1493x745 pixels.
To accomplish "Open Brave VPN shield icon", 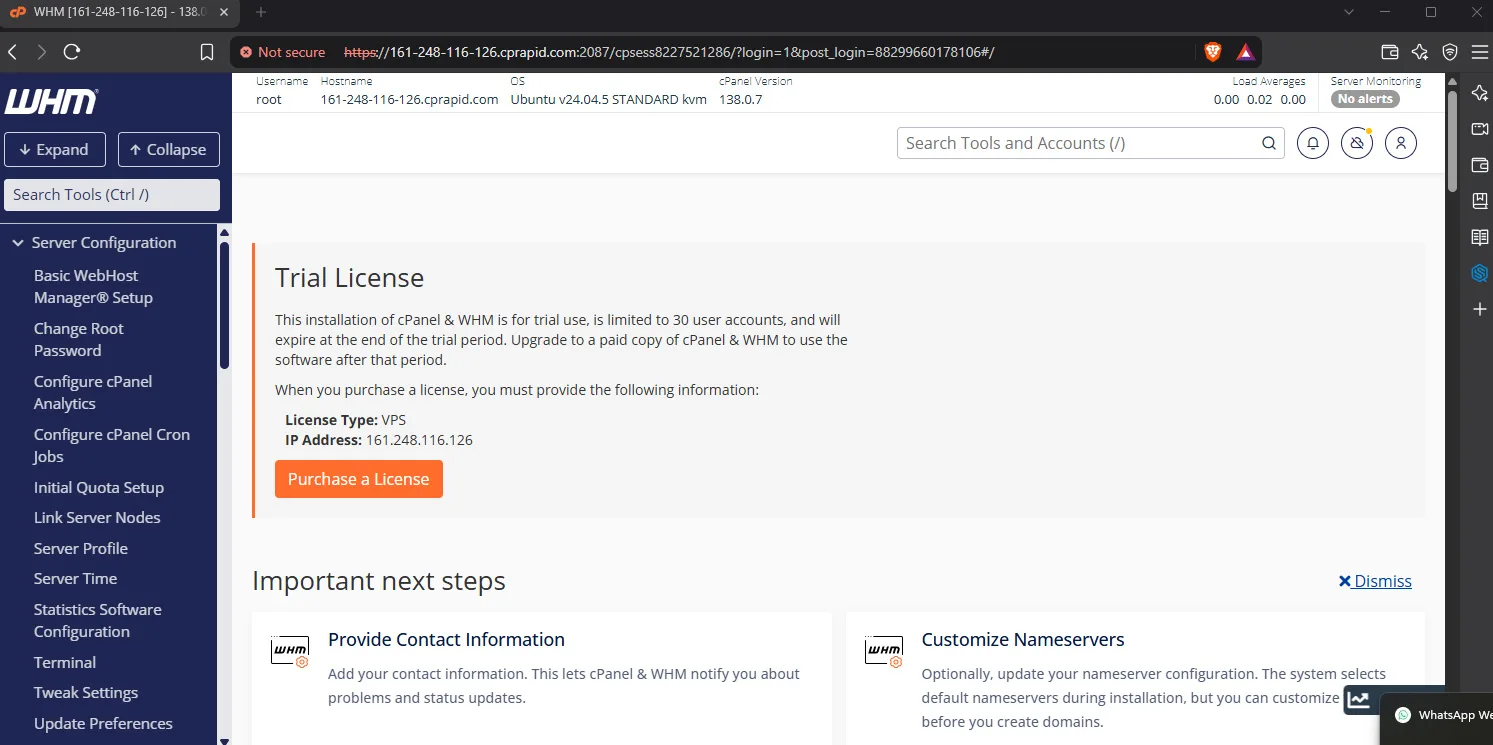I will [1450, 52].
